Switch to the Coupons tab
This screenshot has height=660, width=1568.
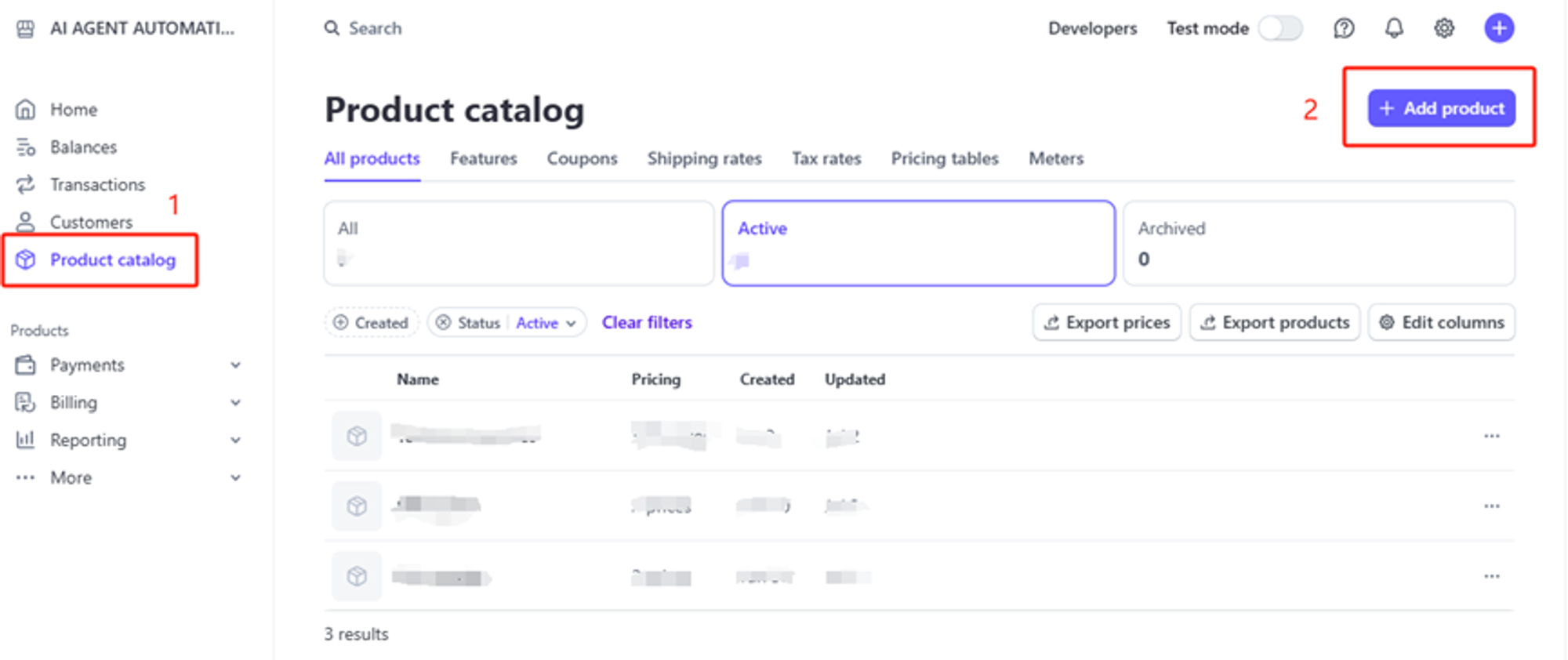(582, 159)
